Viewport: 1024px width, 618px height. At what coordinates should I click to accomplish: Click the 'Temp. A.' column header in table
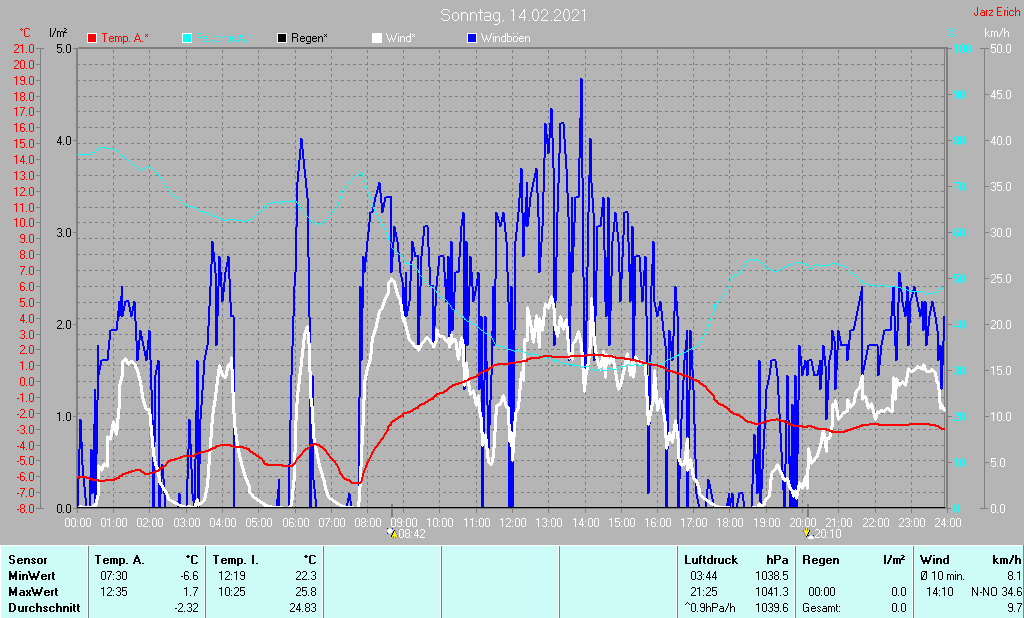120,560
